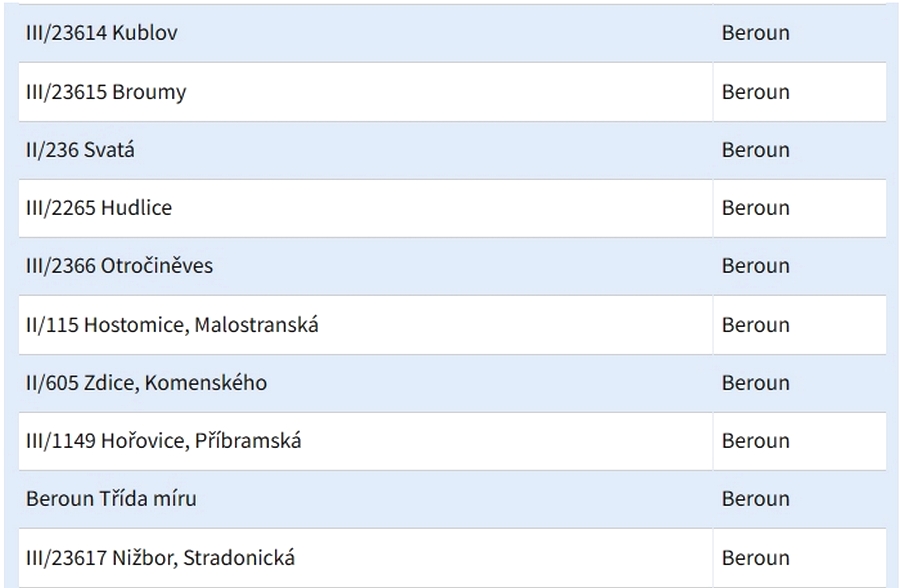Click the II/236 Svatá cell
Viewport: 900px width, 588px height.
point(80,150)
